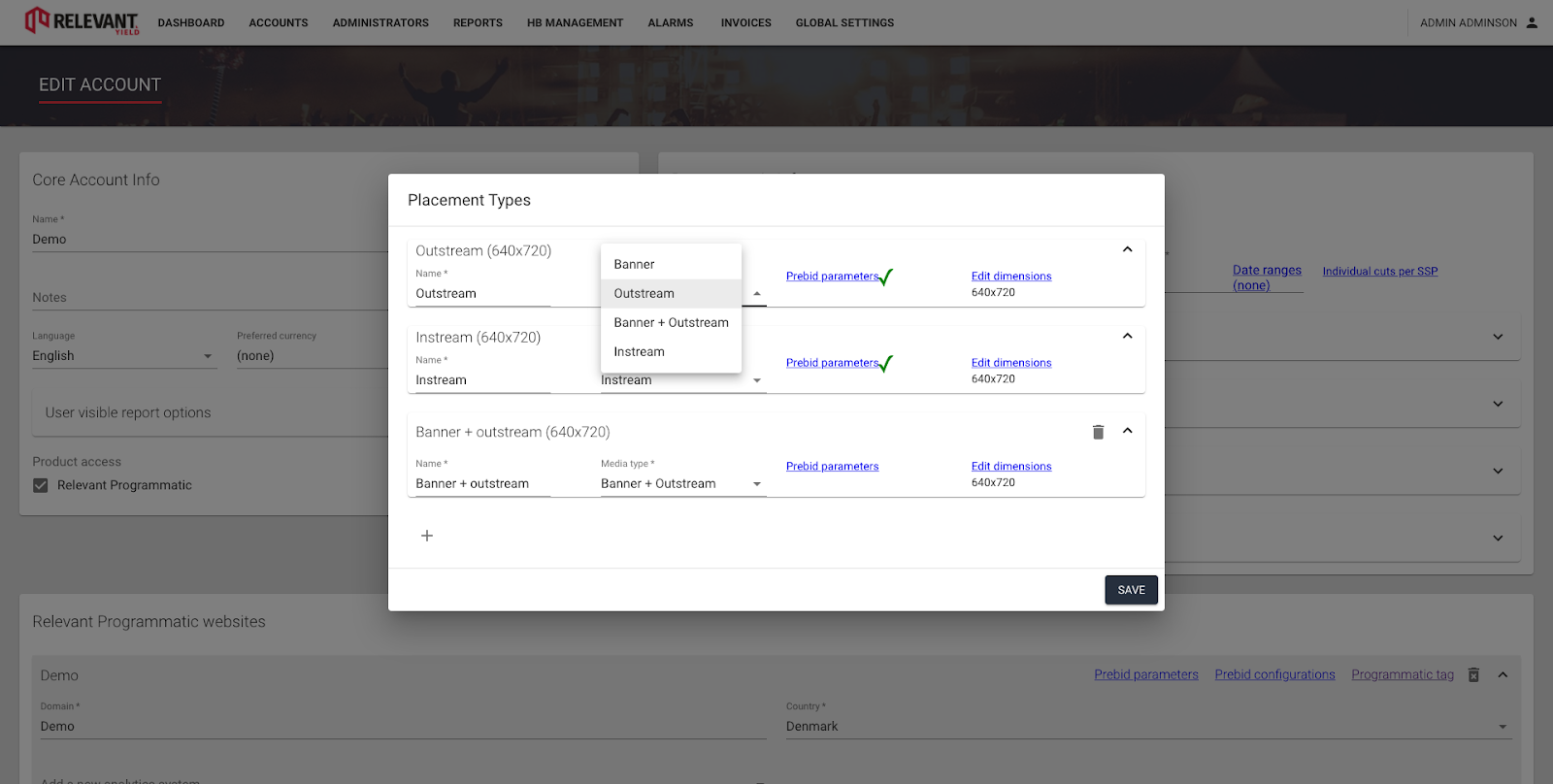This screenshot has width=1553, height=784.
Task: Open the Accounts menu
Action: click(x=279, y=22)
